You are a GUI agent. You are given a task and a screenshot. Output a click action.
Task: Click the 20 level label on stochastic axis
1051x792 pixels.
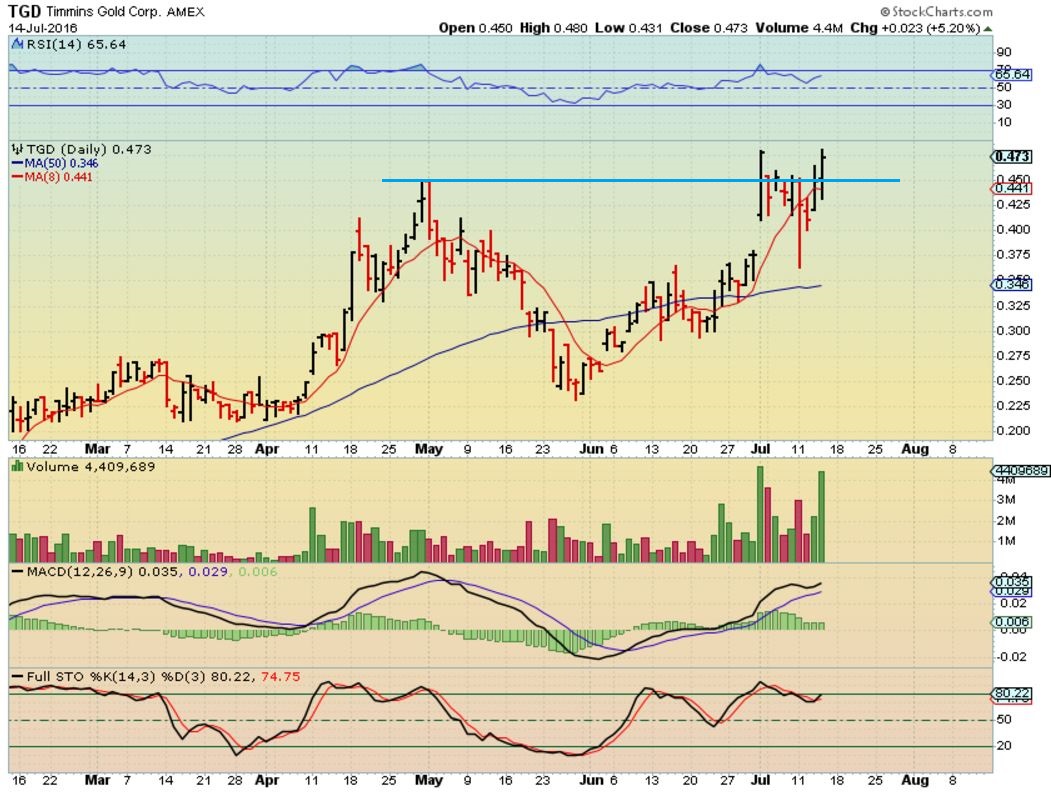[1004, 746]
